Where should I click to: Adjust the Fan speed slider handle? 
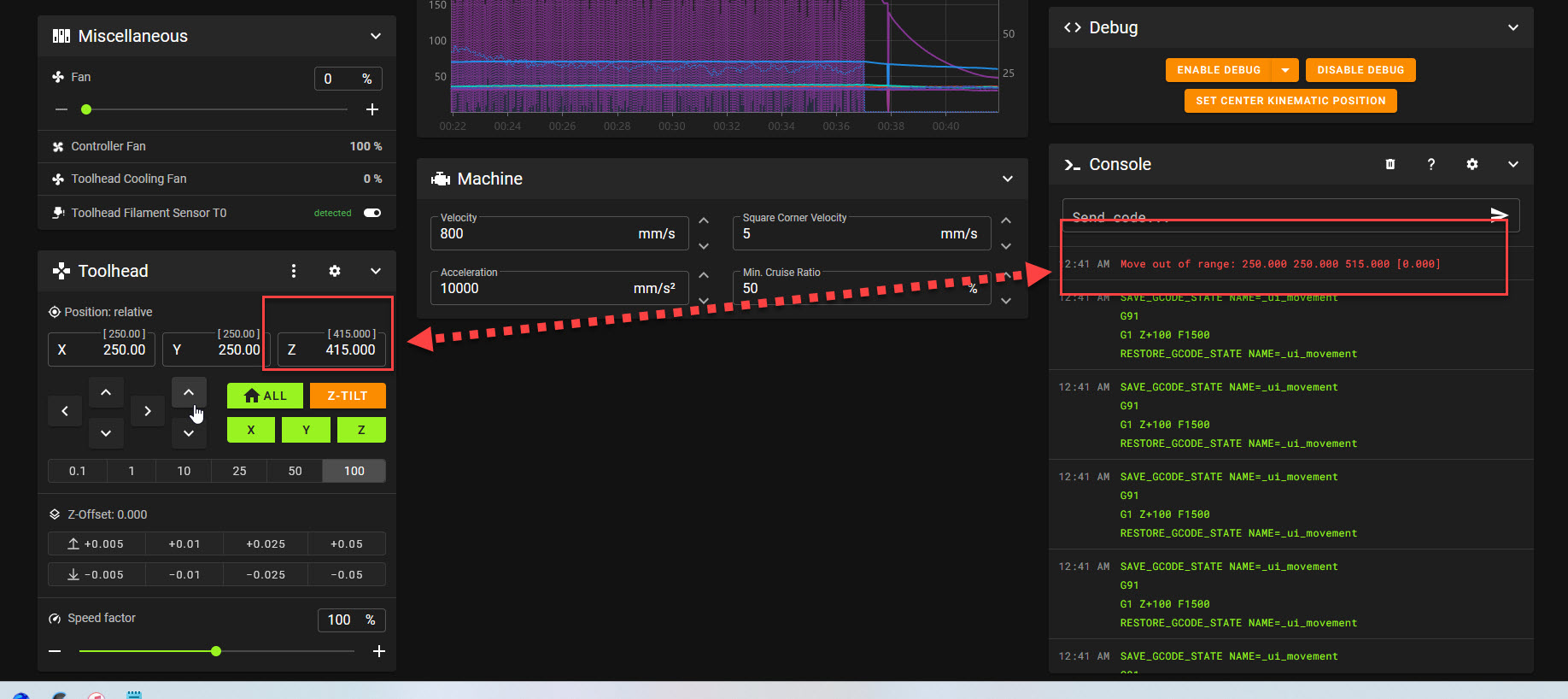[x=86, y=109]
